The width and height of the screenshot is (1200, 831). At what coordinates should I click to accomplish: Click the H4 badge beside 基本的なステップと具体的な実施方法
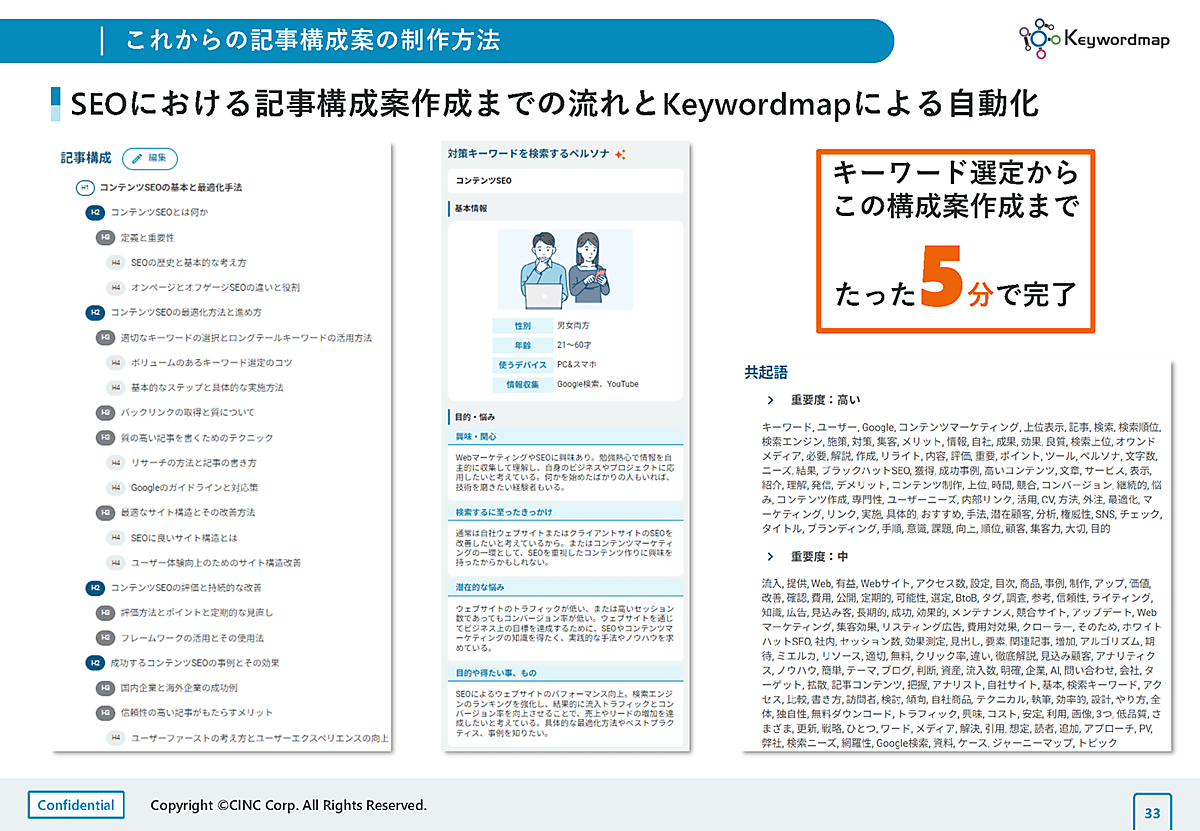coord(115,387)
